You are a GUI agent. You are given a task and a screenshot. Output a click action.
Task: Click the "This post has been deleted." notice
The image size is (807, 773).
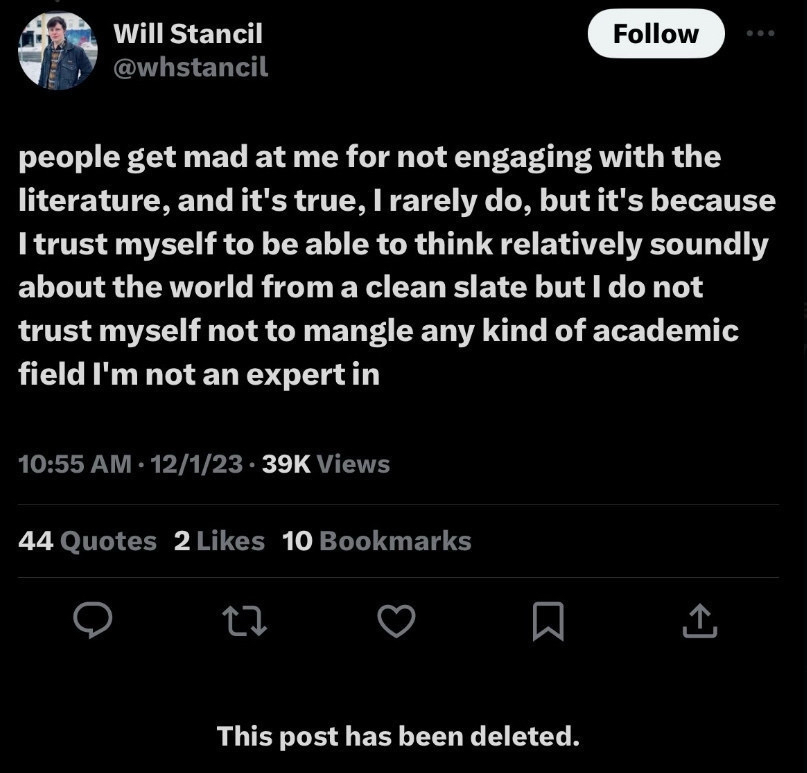click(x=398, y=737)
